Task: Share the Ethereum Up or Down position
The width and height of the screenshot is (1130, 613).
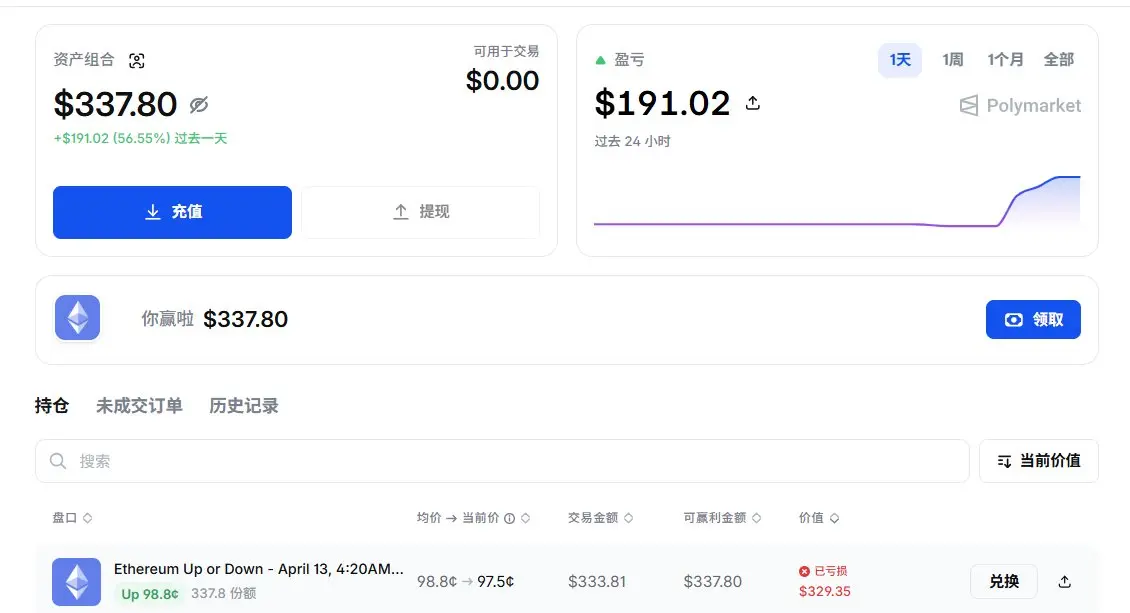Action: [x=1064, y=581]
